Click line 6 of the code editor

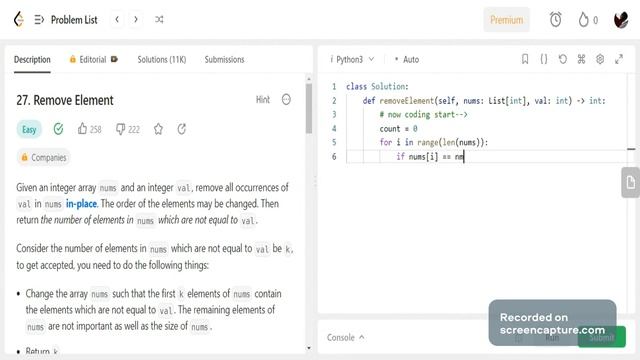coord(486,157)
